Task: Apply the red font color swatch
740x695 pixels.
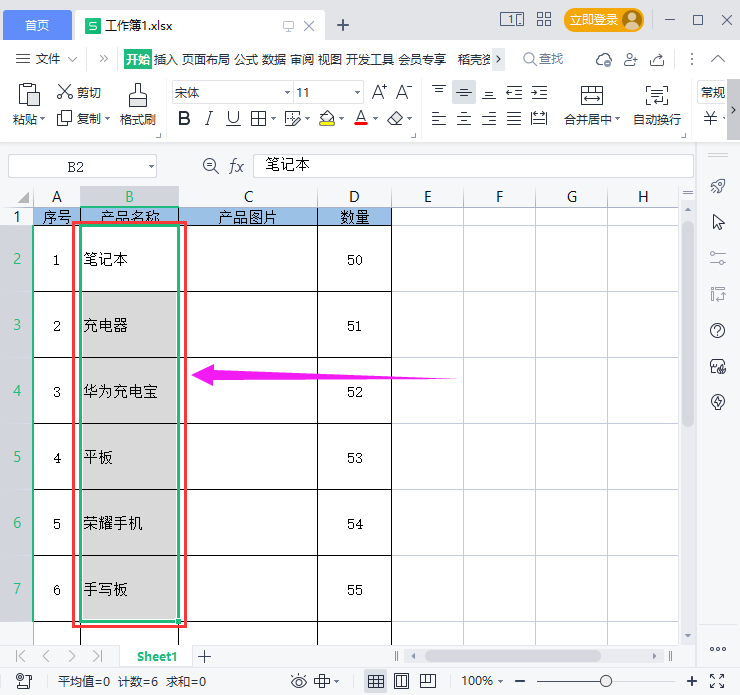Action: point(361,118)
